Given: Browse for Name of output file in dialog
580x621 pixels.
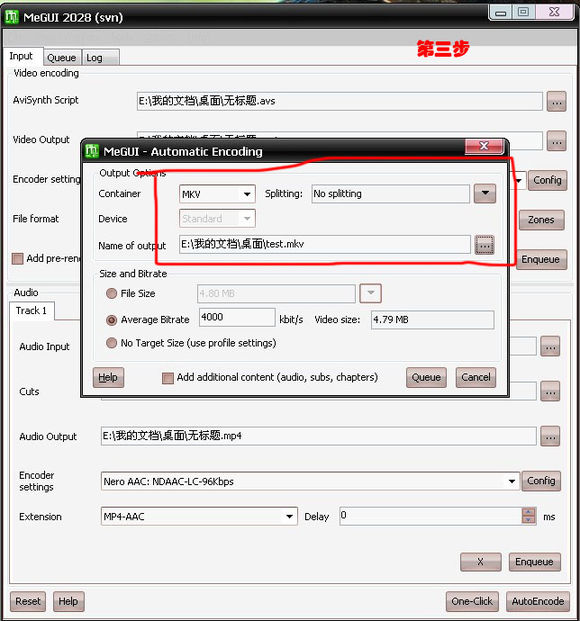Looking at the screenshot, I should (484, 244).
